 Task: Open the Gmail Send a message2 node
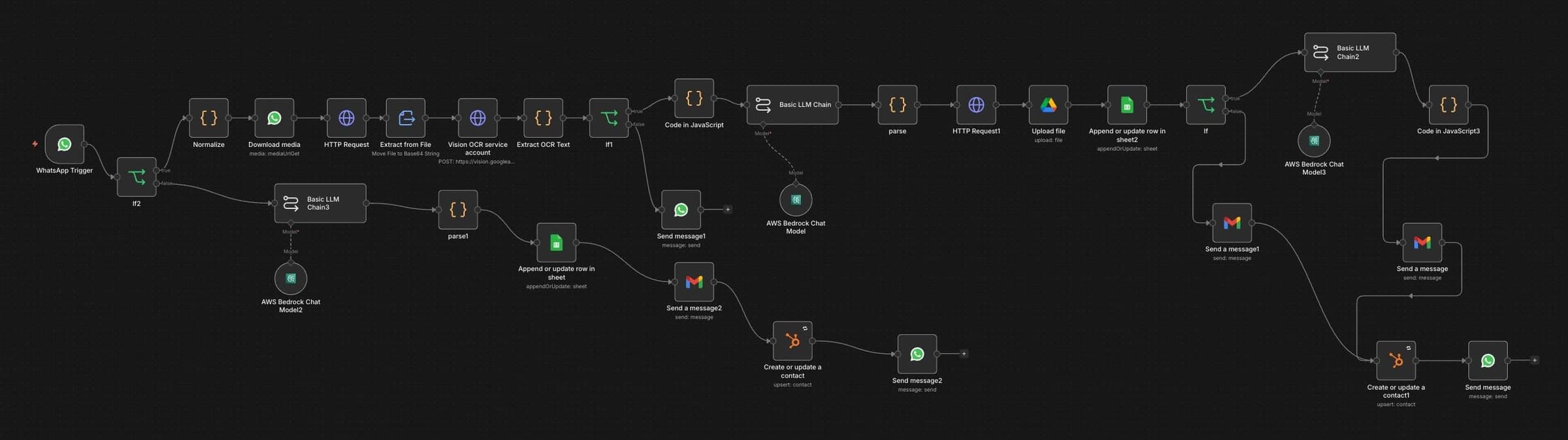pos(694,282)
